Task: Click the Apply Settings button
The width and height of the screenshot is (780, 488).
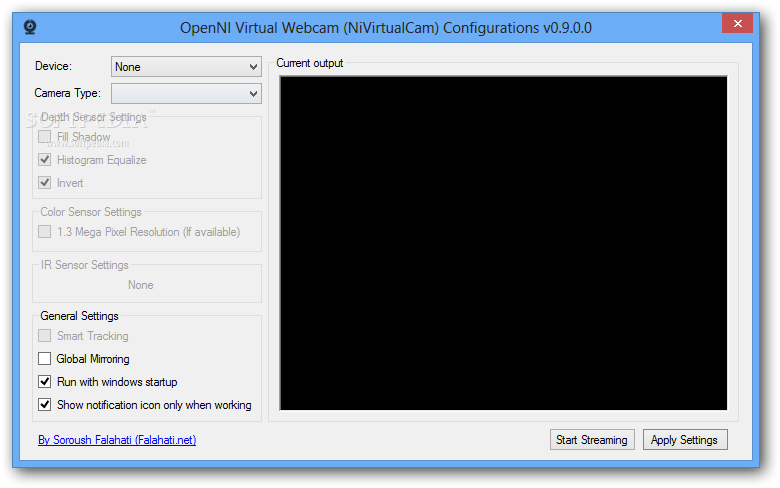Action: point(684,440)
